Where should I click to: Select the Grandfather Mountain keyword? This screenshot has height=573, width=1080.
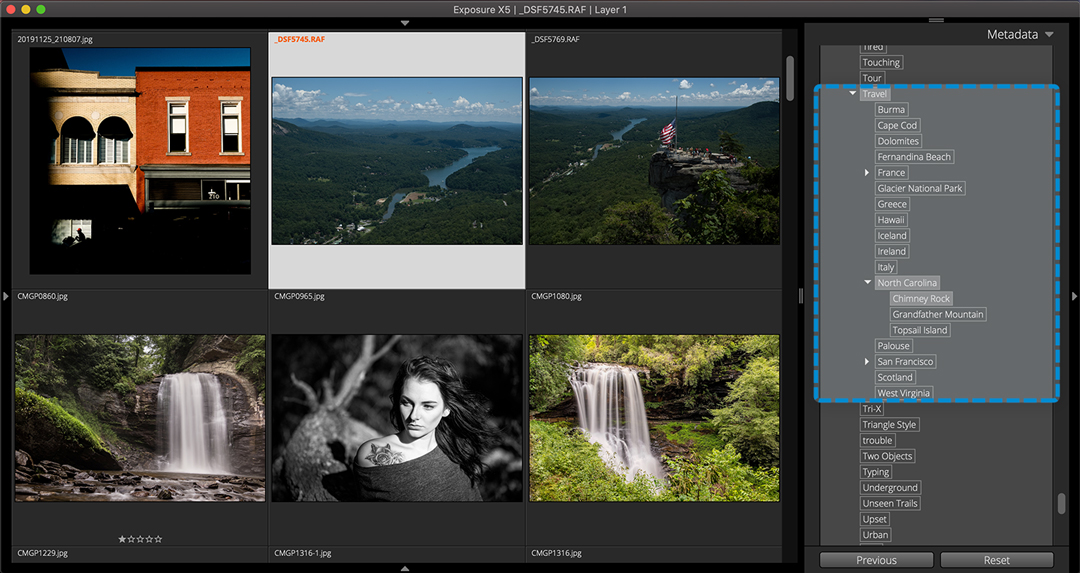(938, 314)
